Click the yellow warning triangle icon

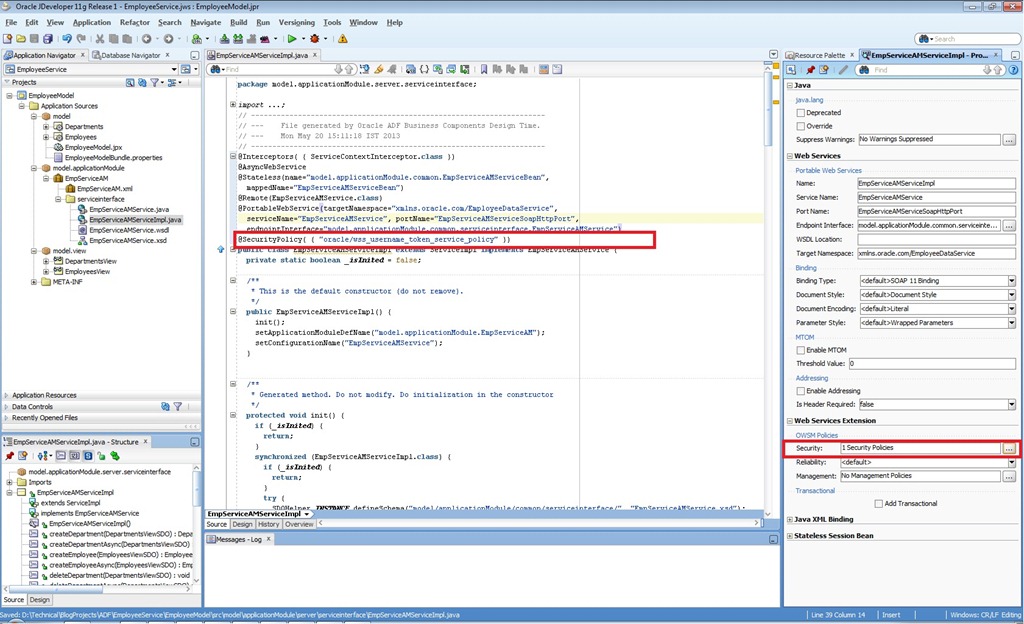[343, 39]
